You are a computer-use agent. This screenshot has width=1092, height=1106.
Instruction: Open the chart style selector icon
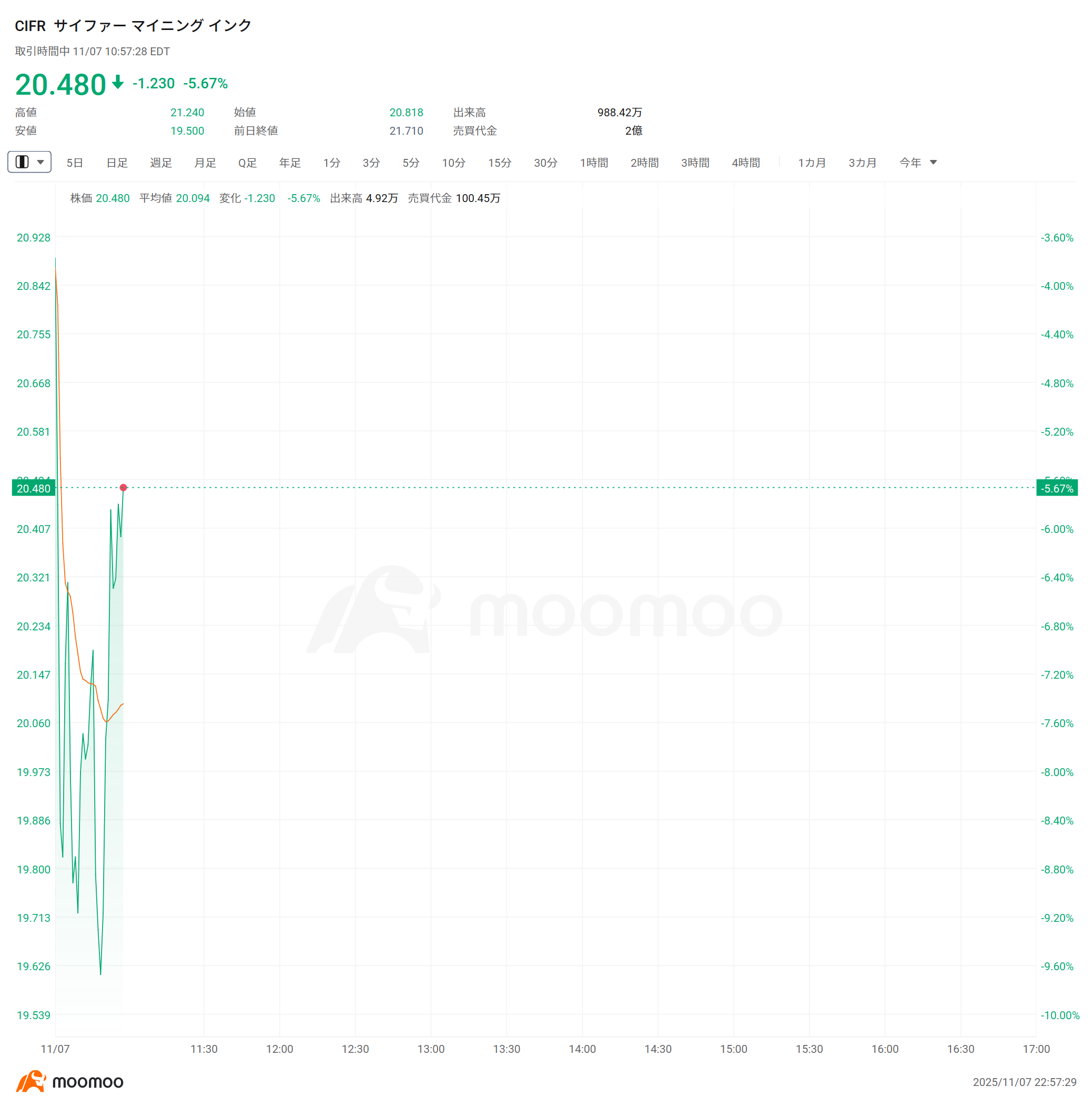[x=23, y=162]
